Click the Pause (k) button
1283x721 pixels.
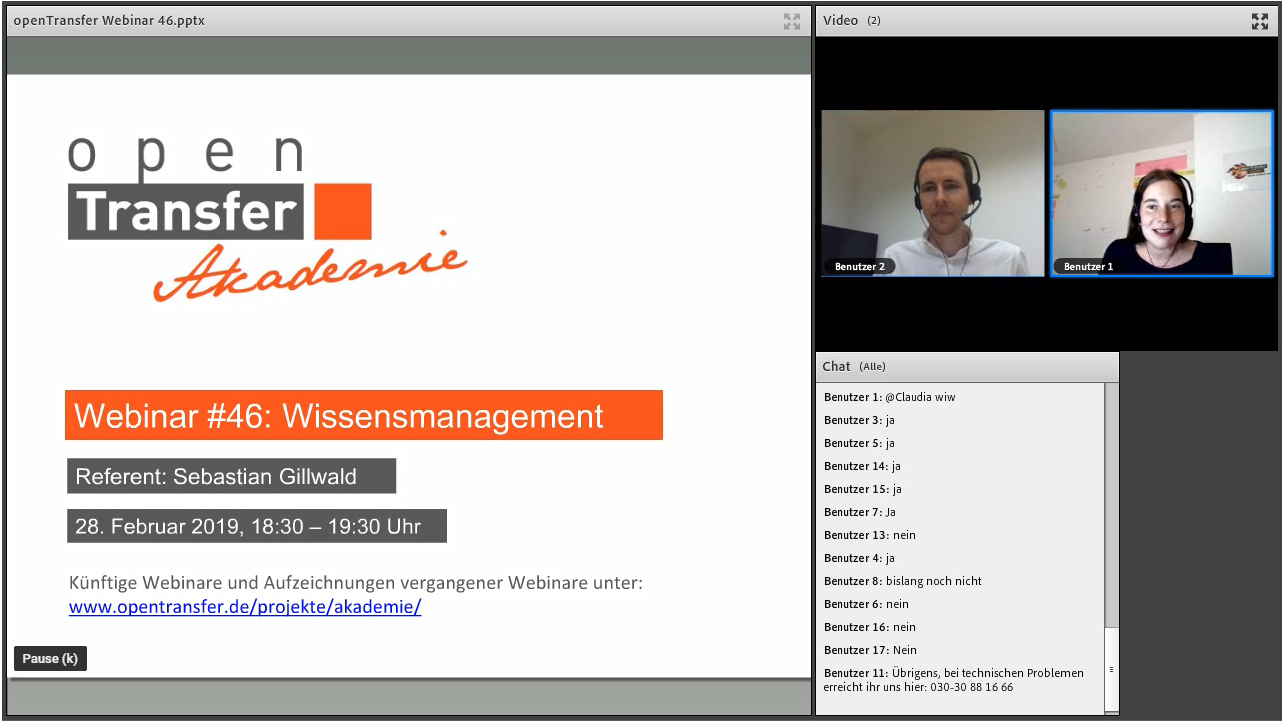50,659
